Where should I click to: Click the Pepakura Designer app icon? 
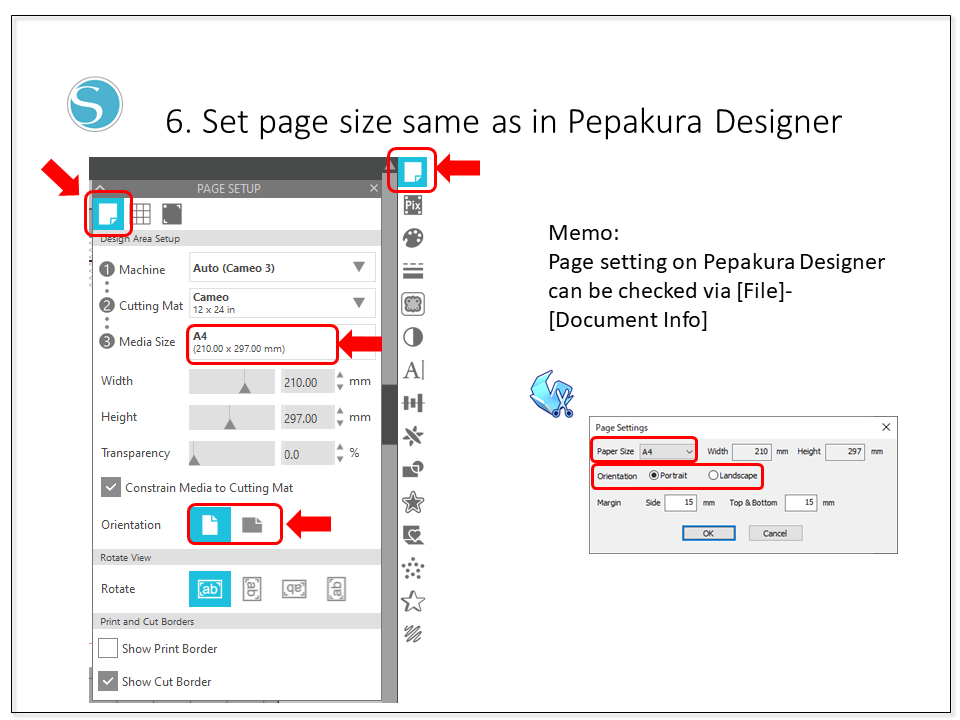tap(552, 394)
